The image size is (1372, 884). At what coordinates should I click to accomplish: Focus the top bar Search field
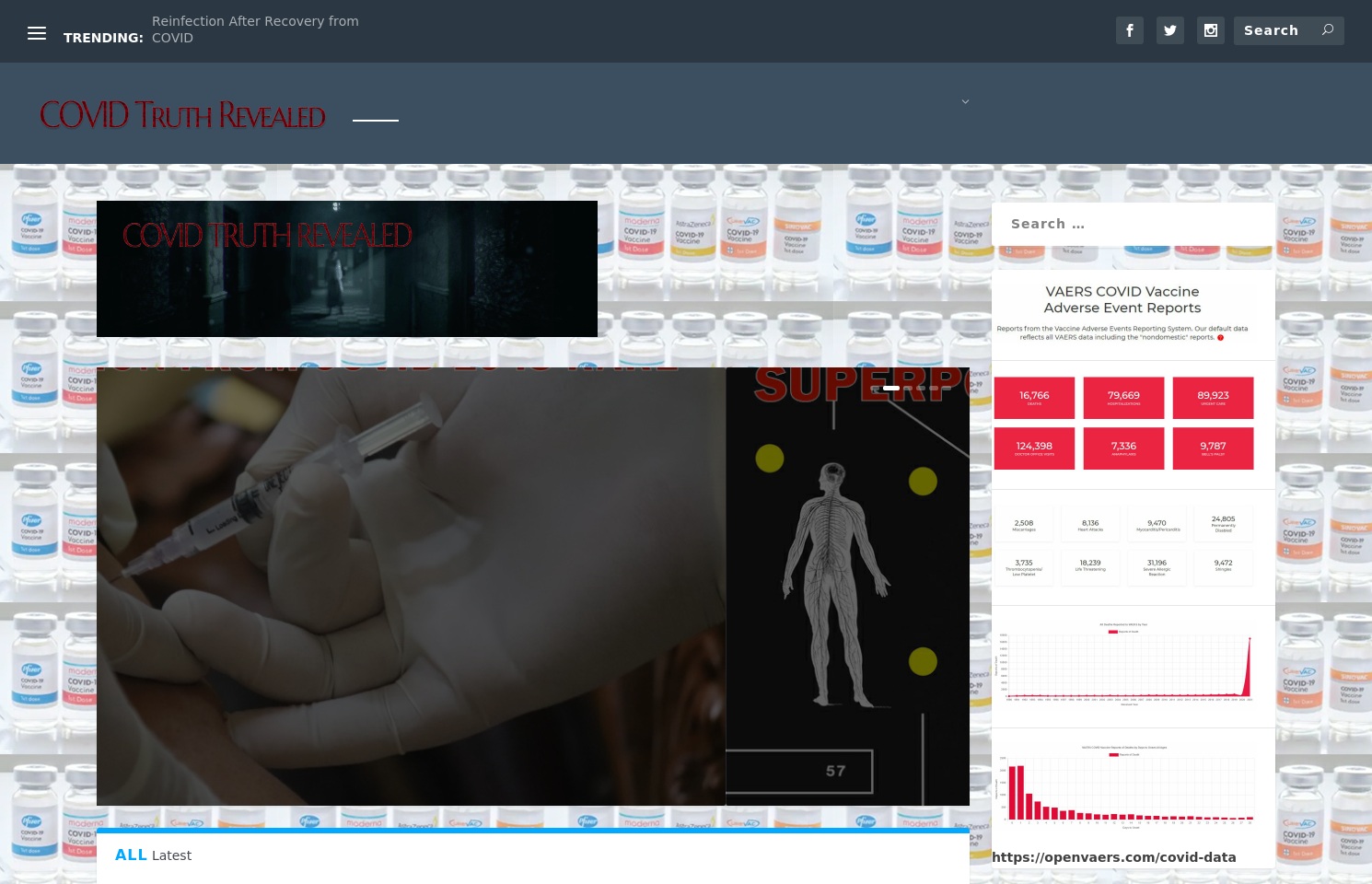click(x=1289, y=30)
